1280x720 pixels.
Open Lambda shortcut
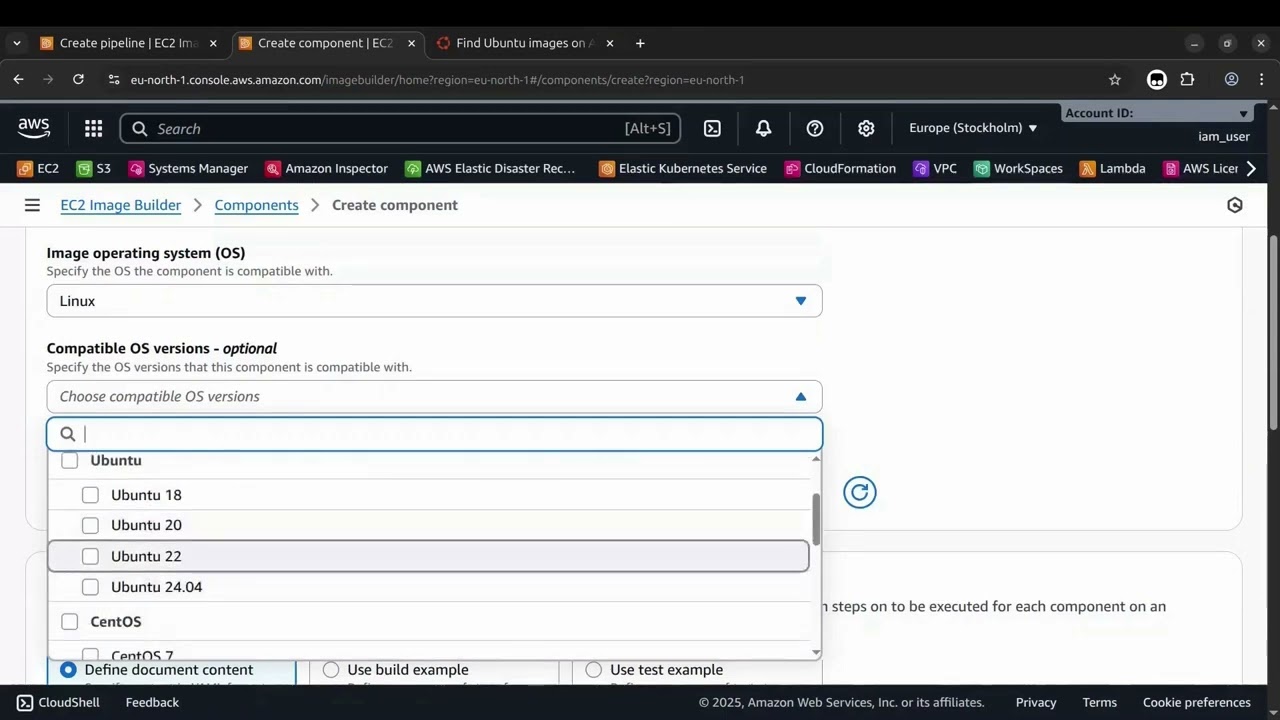[1112, 168]
